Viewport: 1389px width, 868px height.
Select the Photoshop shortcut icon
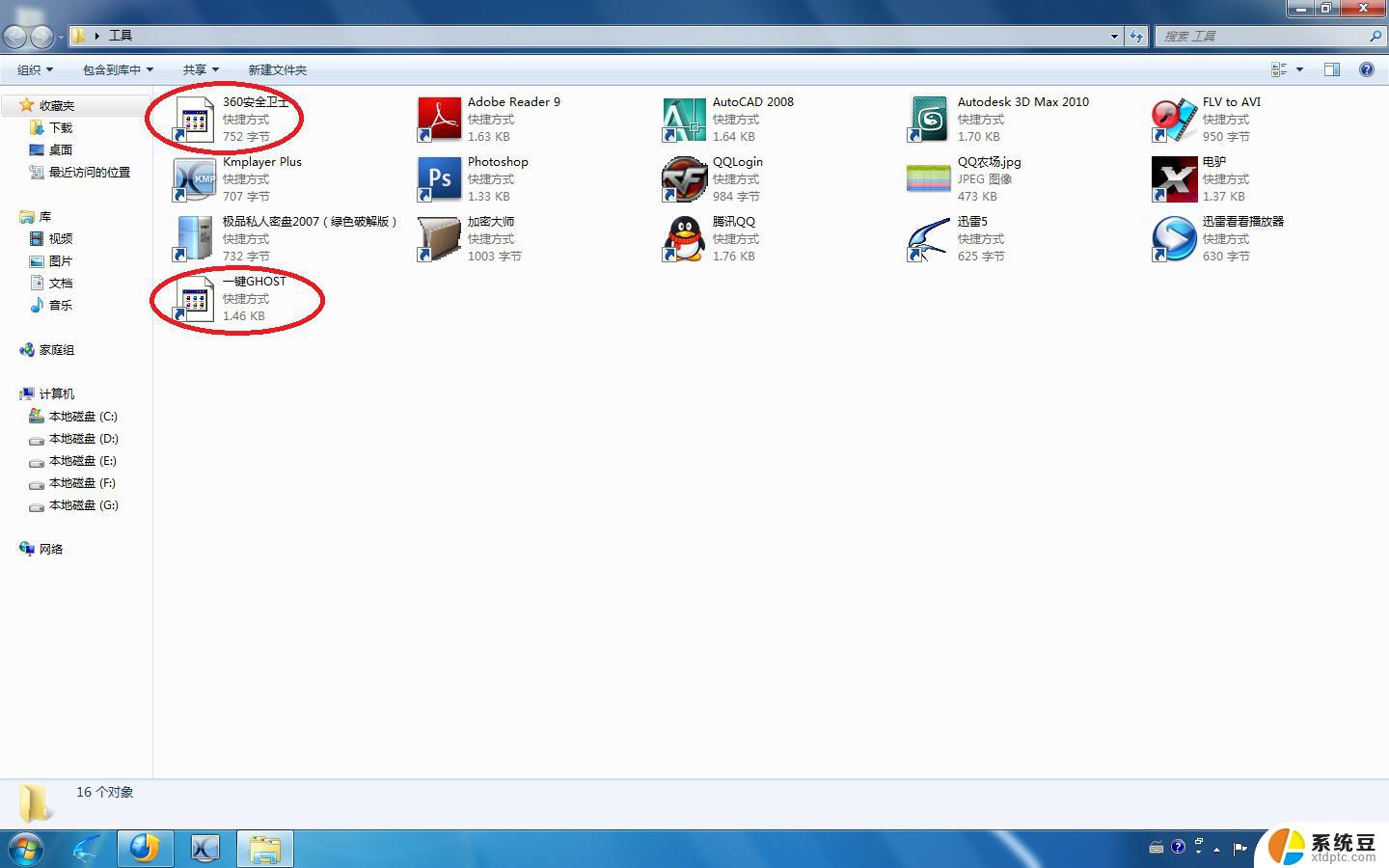[x=440, y=179]
